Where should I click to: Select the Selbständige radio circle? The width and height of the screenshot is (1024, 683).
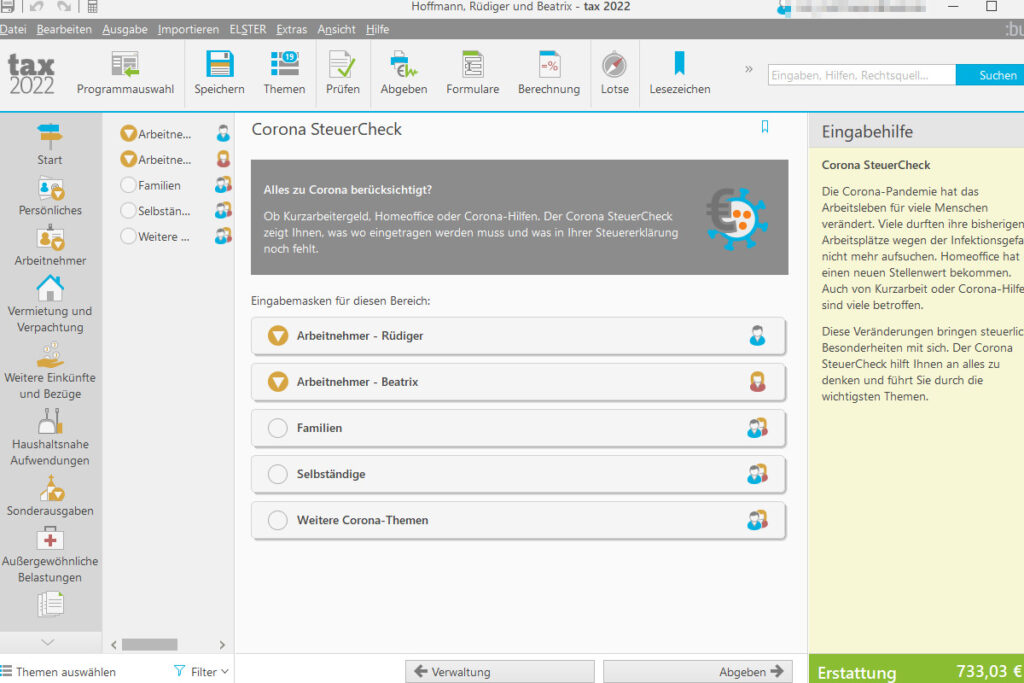[x=278, y=474]
